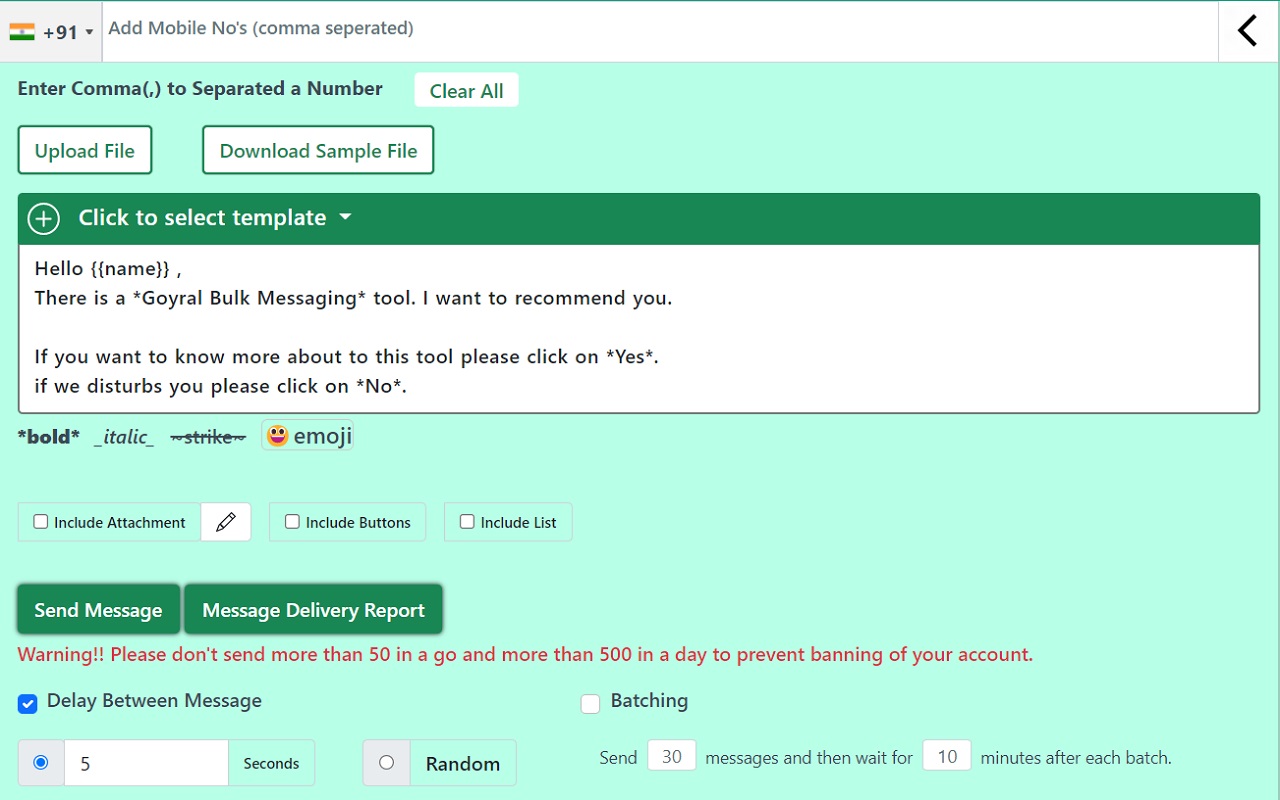Click the delay seconds input showing 5

pos(147,763)
